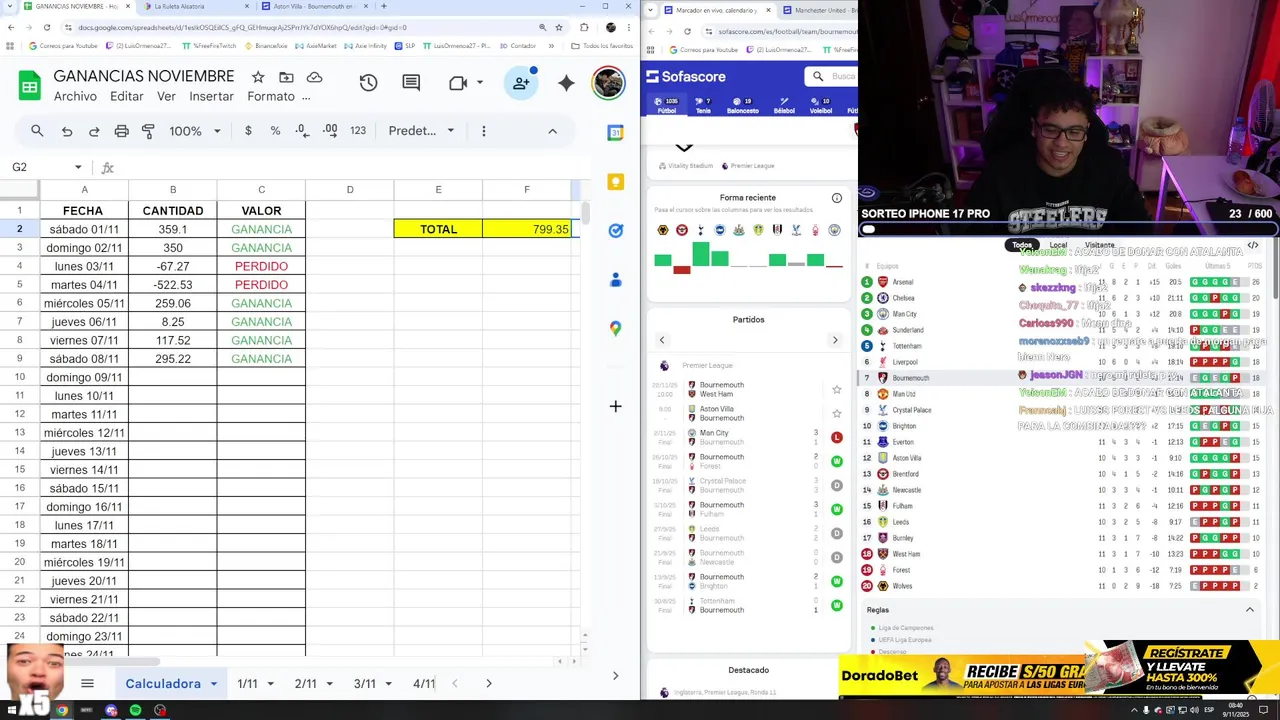Open Google Maps side panel icon
The image size is (1280, 720).
point(615,328)
